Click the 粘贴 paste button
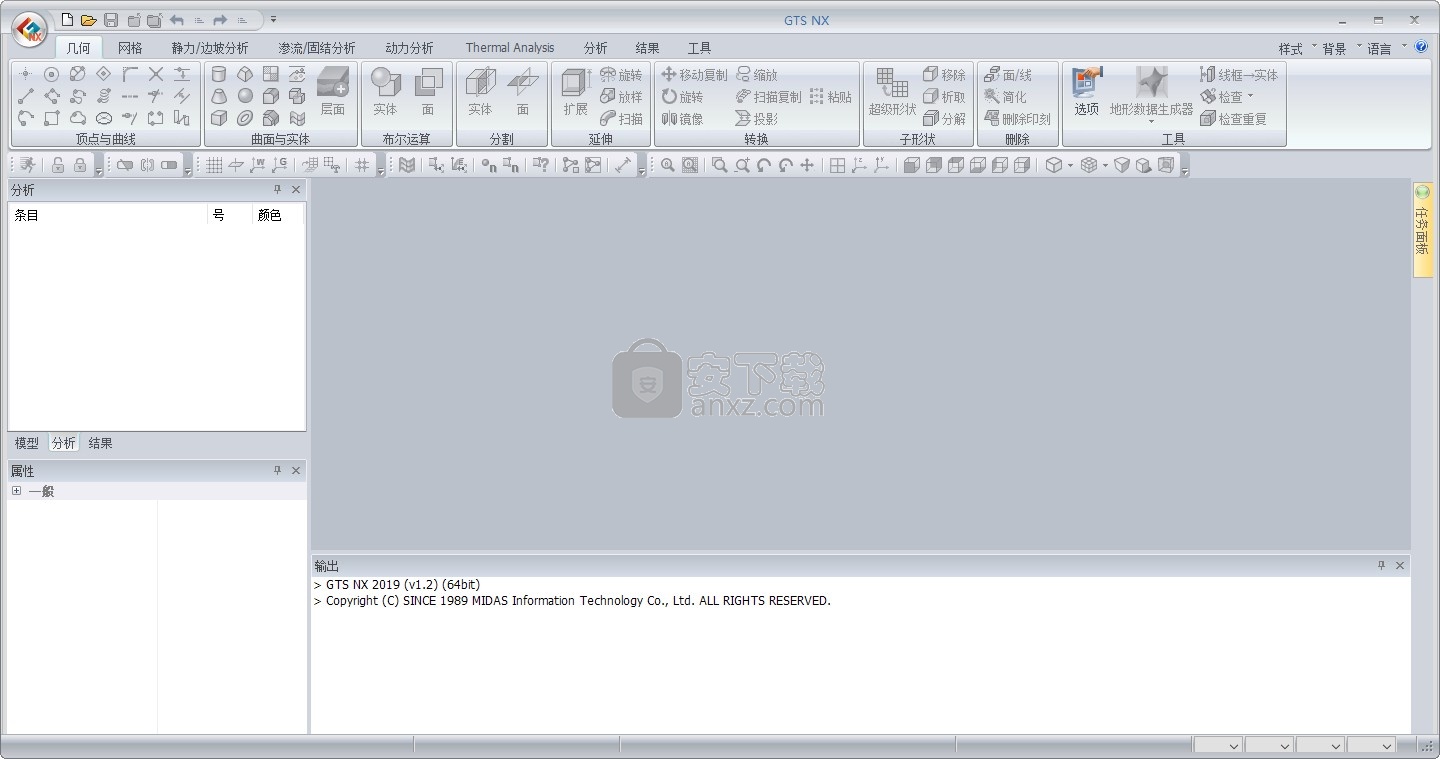1440x759 pixels. pyautogui.click(x=831, y=96)
